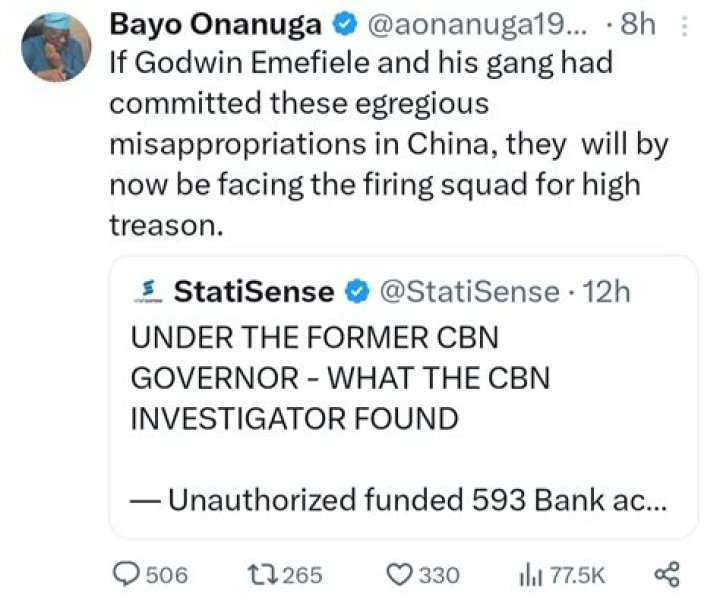Click Bayo Onanuga's blue verified badge
Screen dimensions: 720x603
pos(343,23)
